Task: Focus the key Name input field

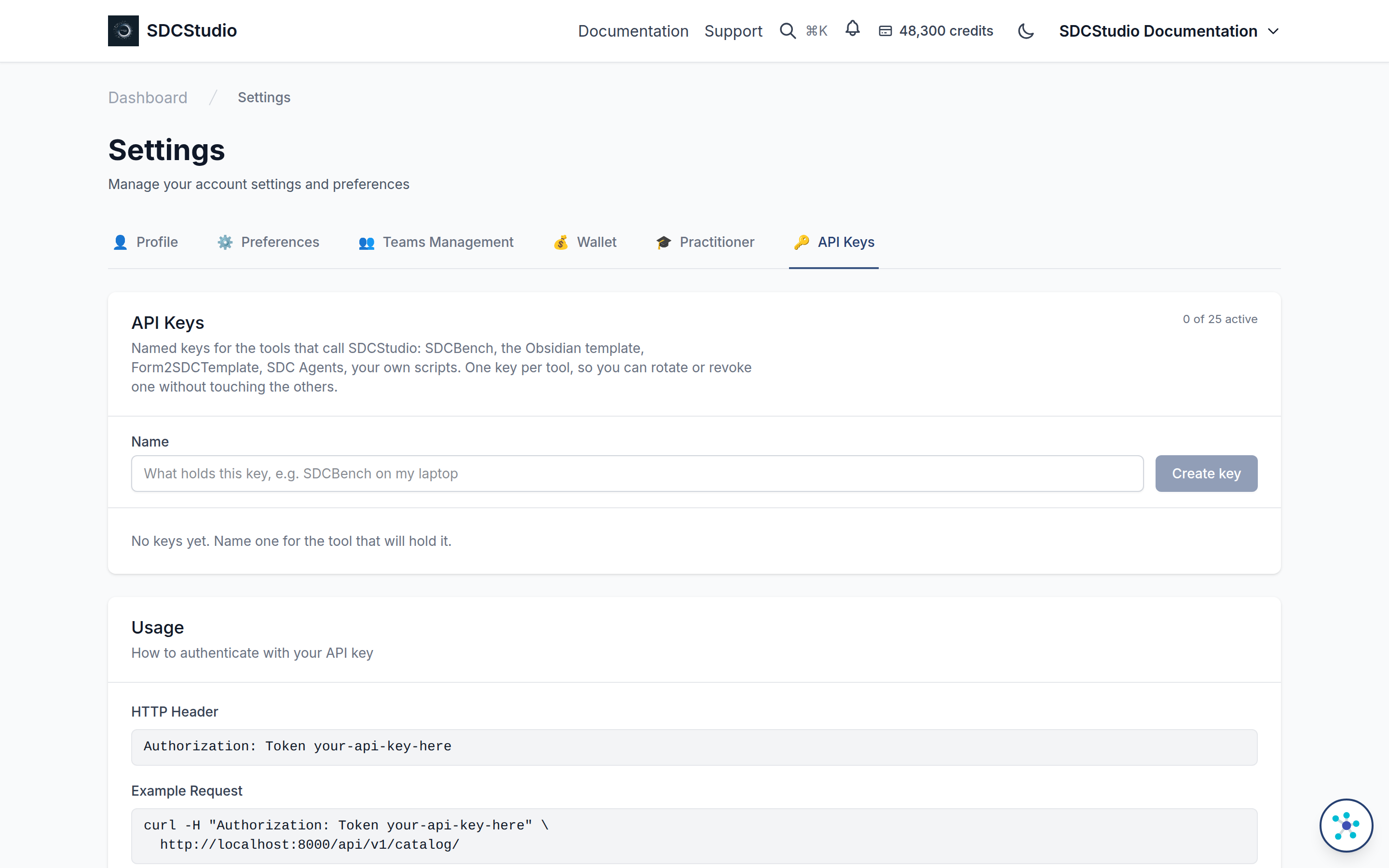Action: pos(637,474)
